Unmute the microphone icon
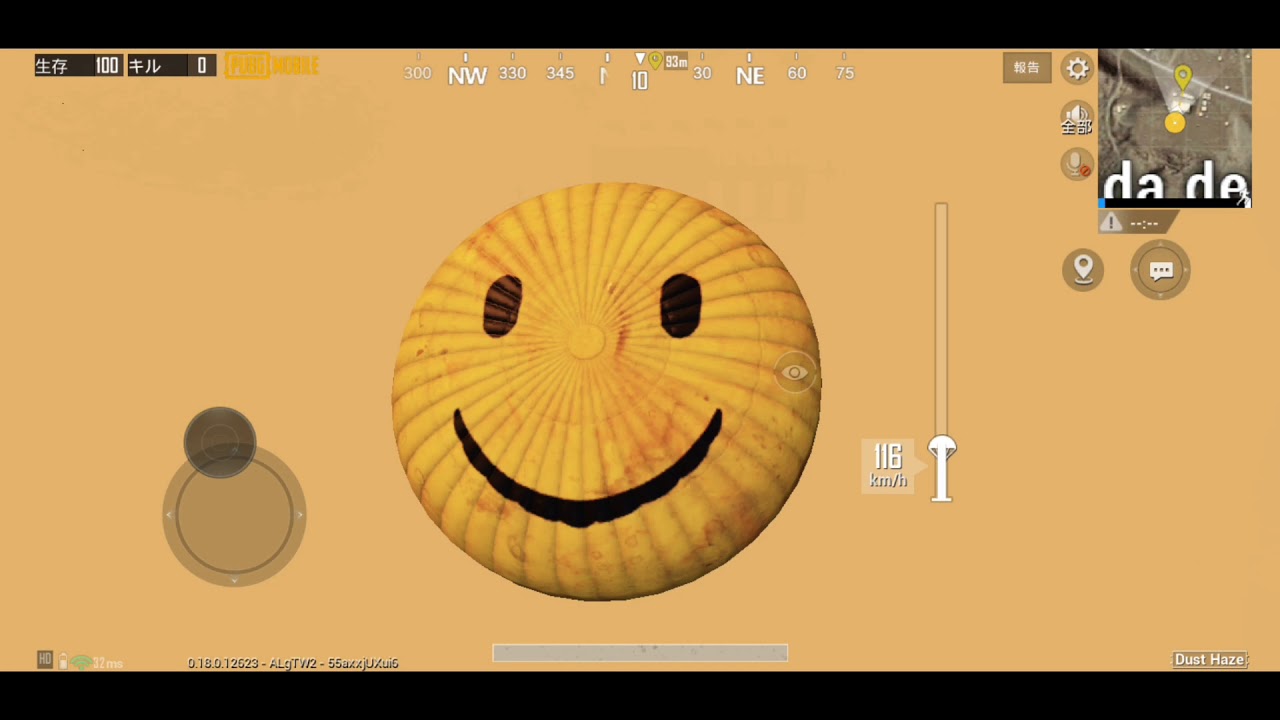Viewport: 1280px width, 720px height. pos(1077,164)
